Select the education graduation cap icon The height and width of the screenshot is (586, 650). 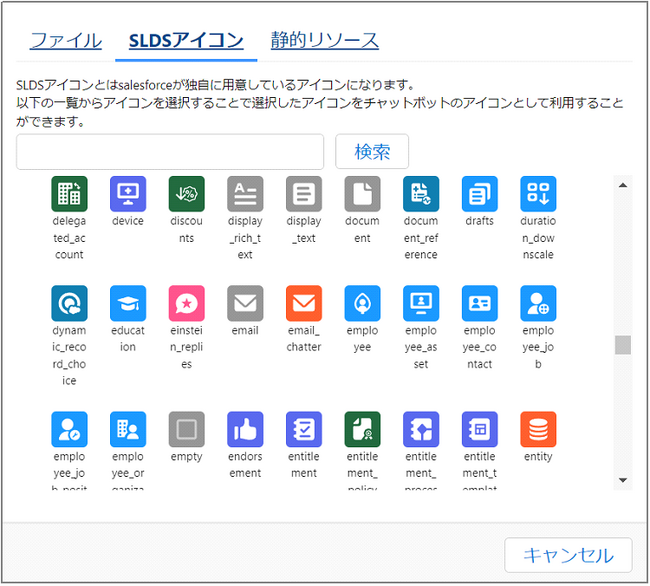(x=128, y=303)
